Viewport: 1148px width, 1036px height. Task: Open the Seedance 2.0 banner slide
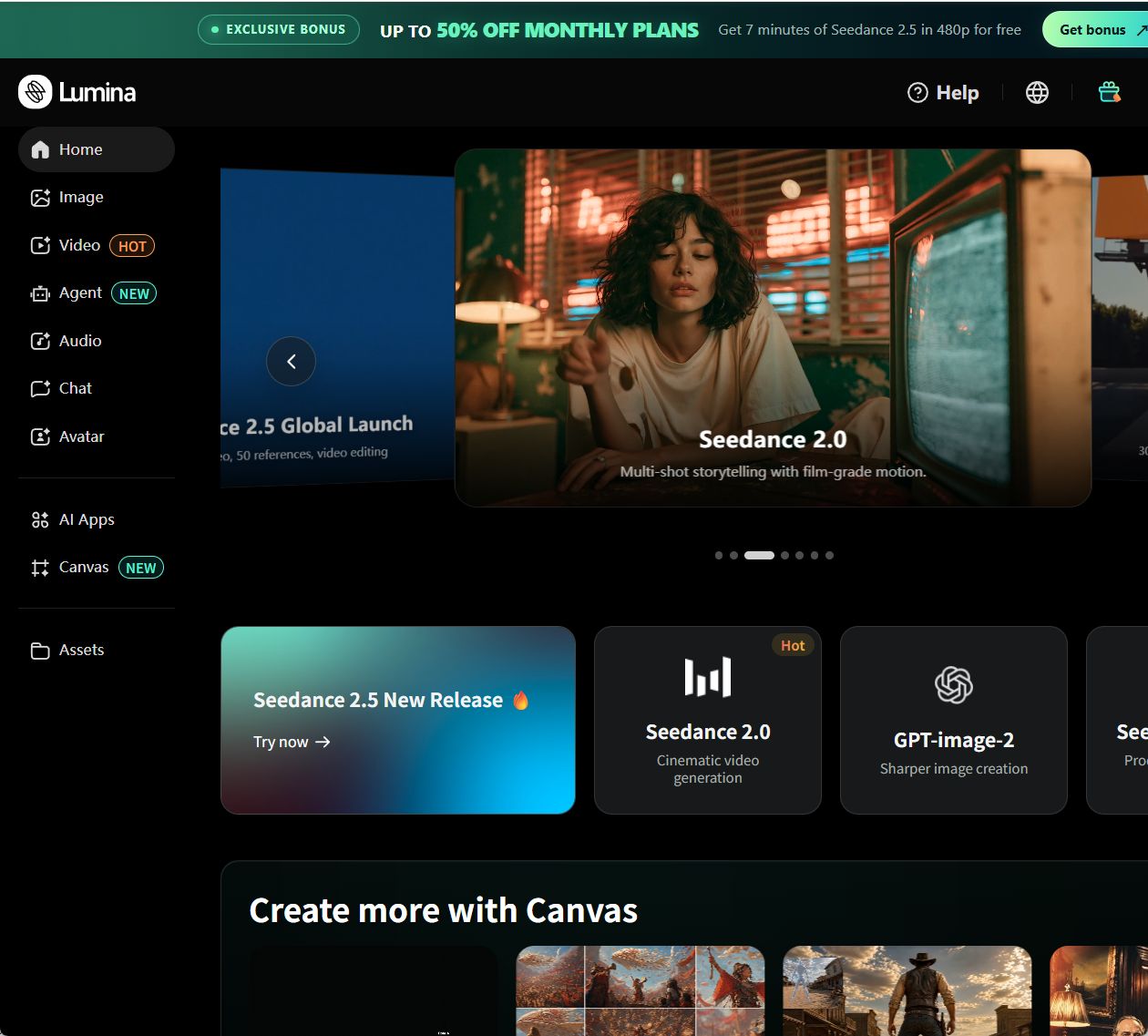pos(773,328)
